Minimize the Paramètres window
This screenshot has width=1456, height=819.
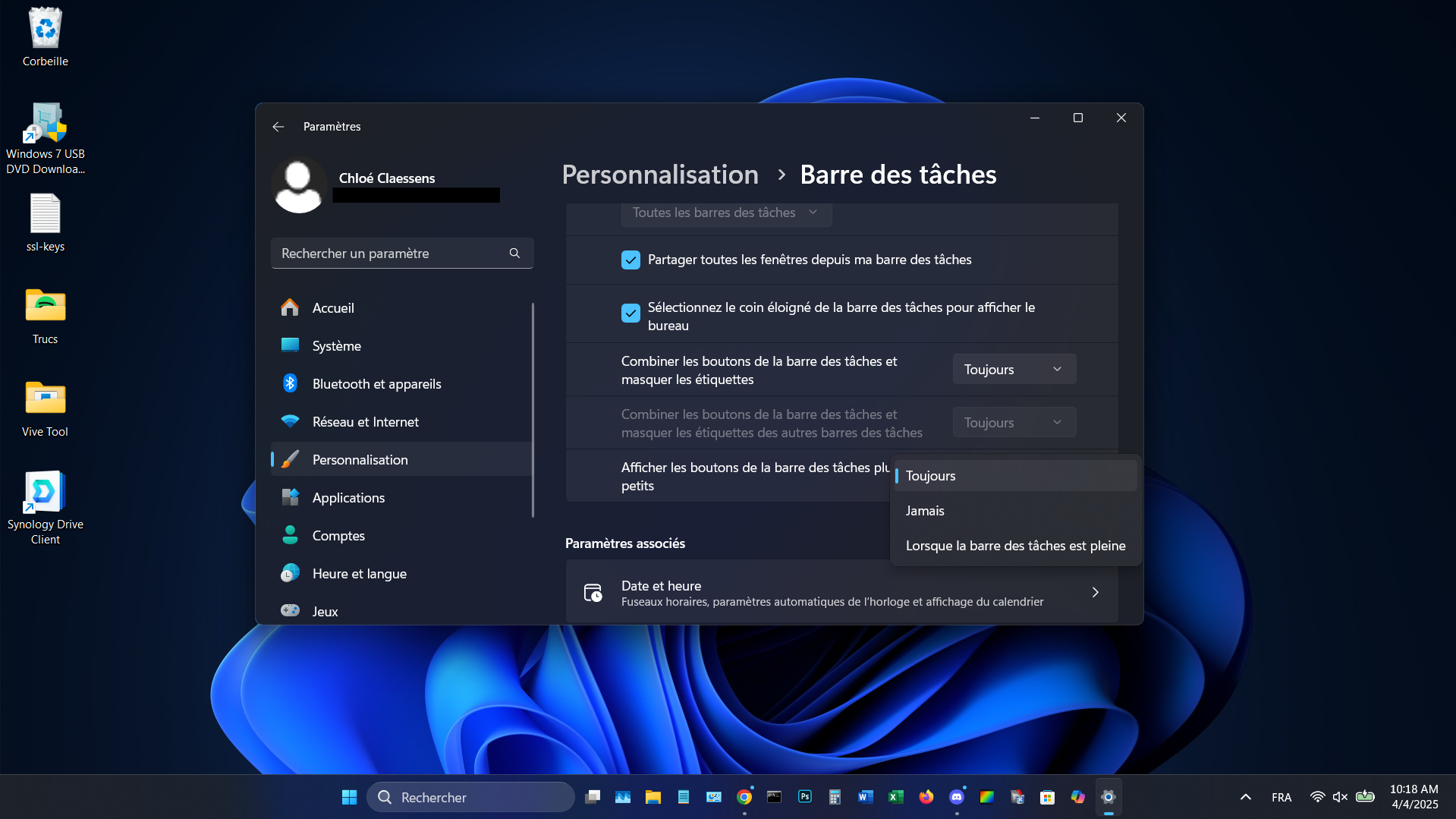[x=1034, y=118]
